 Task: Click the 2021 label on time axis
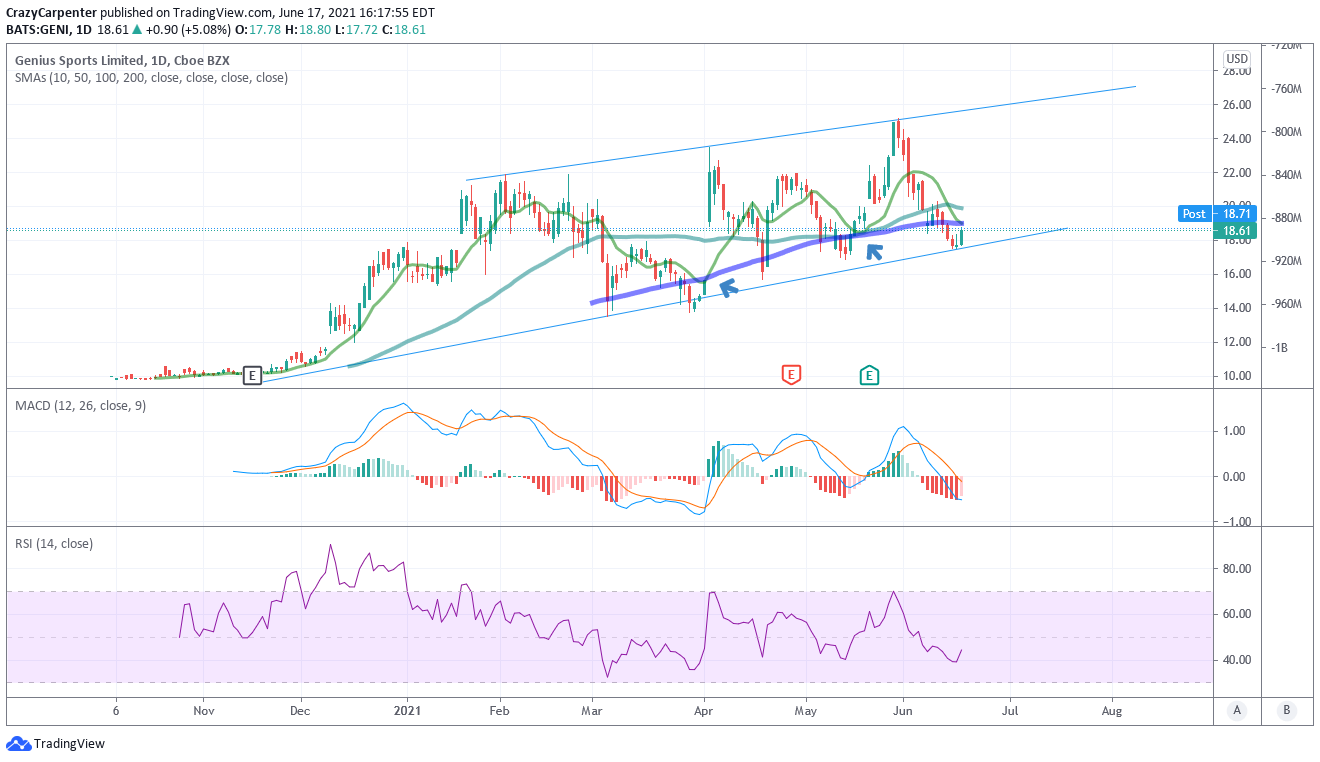coord(406,711)
